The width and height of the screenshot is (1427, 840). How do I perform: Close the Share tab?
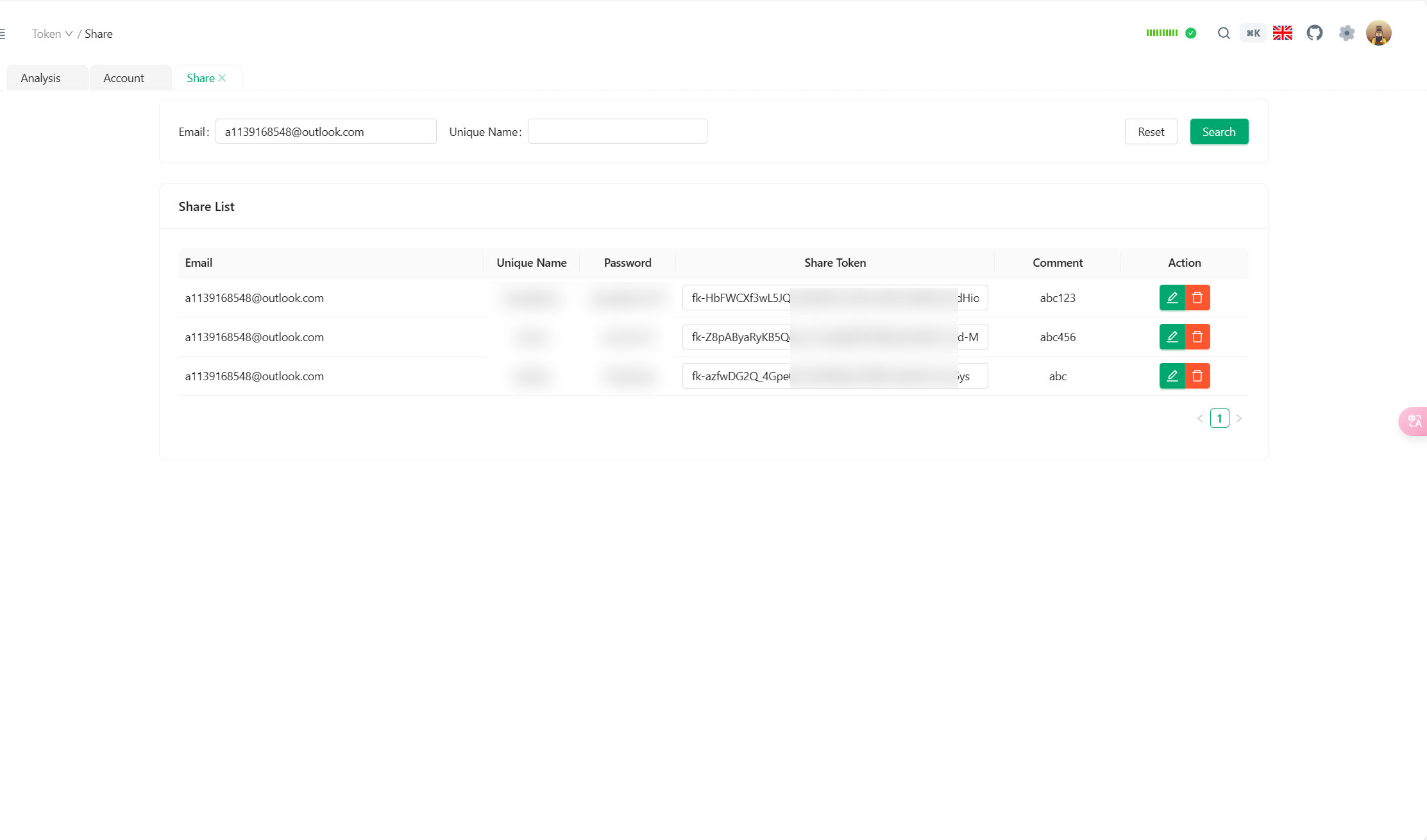click(x=223, y=78)
